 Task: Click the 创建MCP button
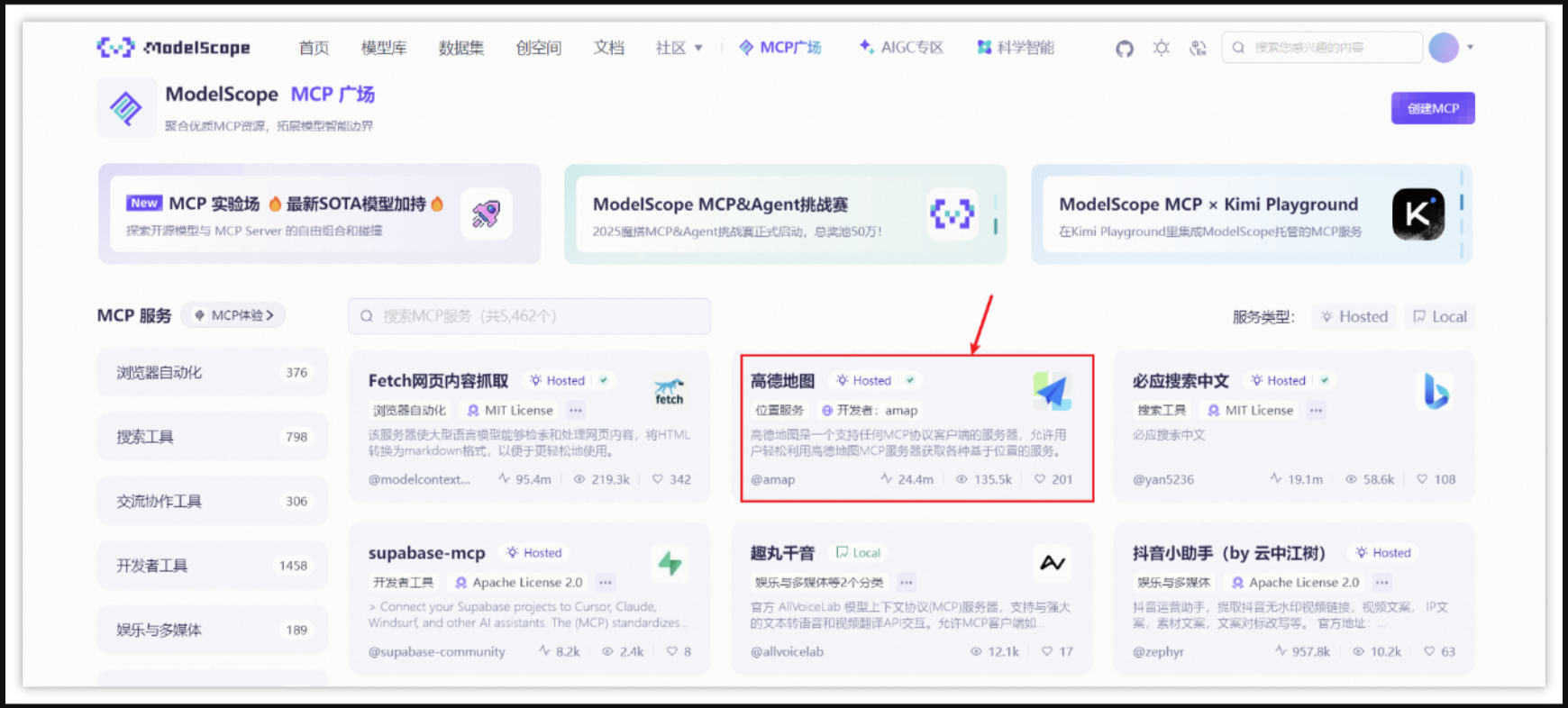pyautogui.click(x=1433, y=108)
